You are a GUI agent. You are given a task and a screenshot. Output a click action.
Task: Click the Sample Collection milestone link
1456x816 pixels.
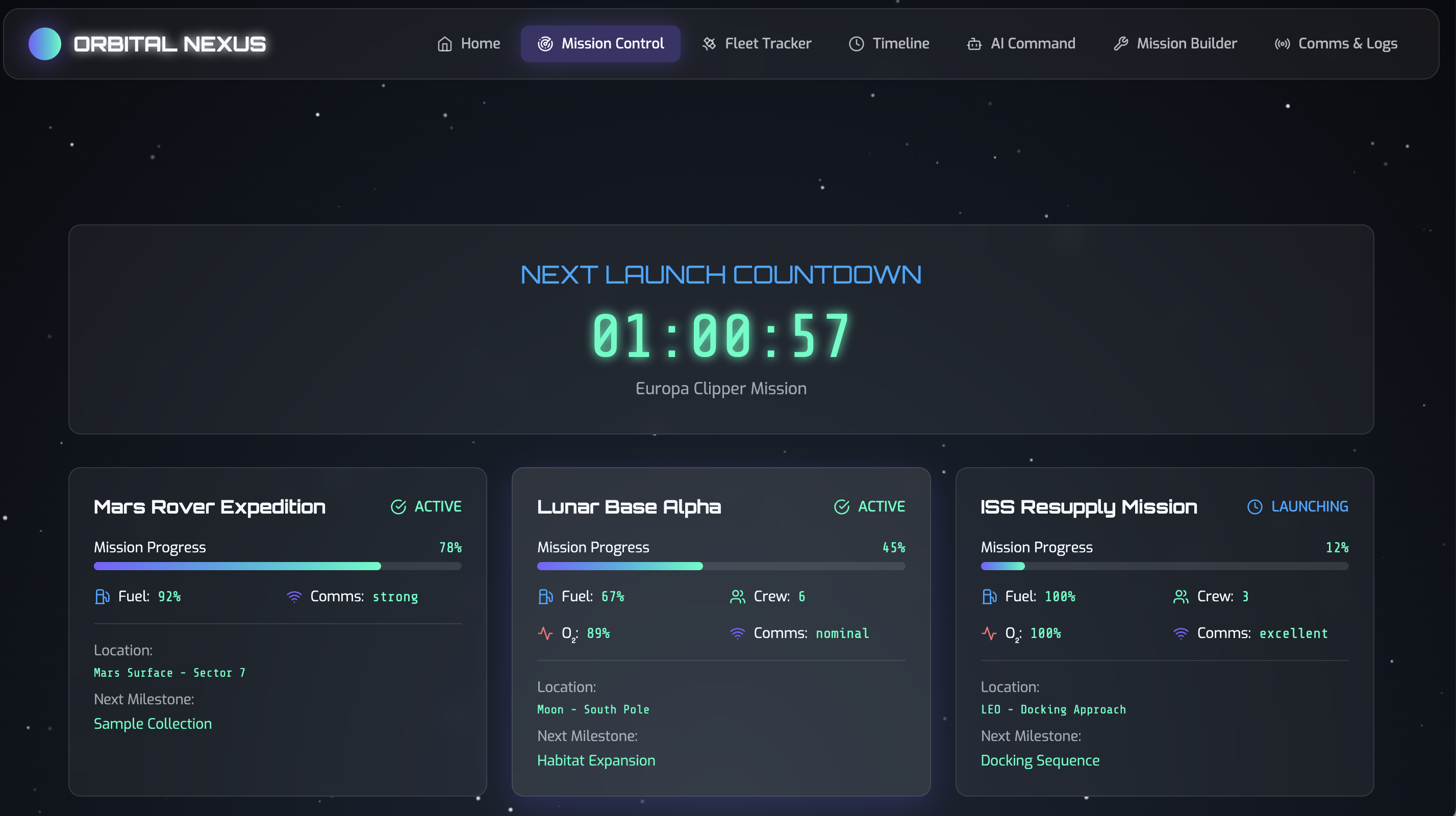click(x=153, y=723)
